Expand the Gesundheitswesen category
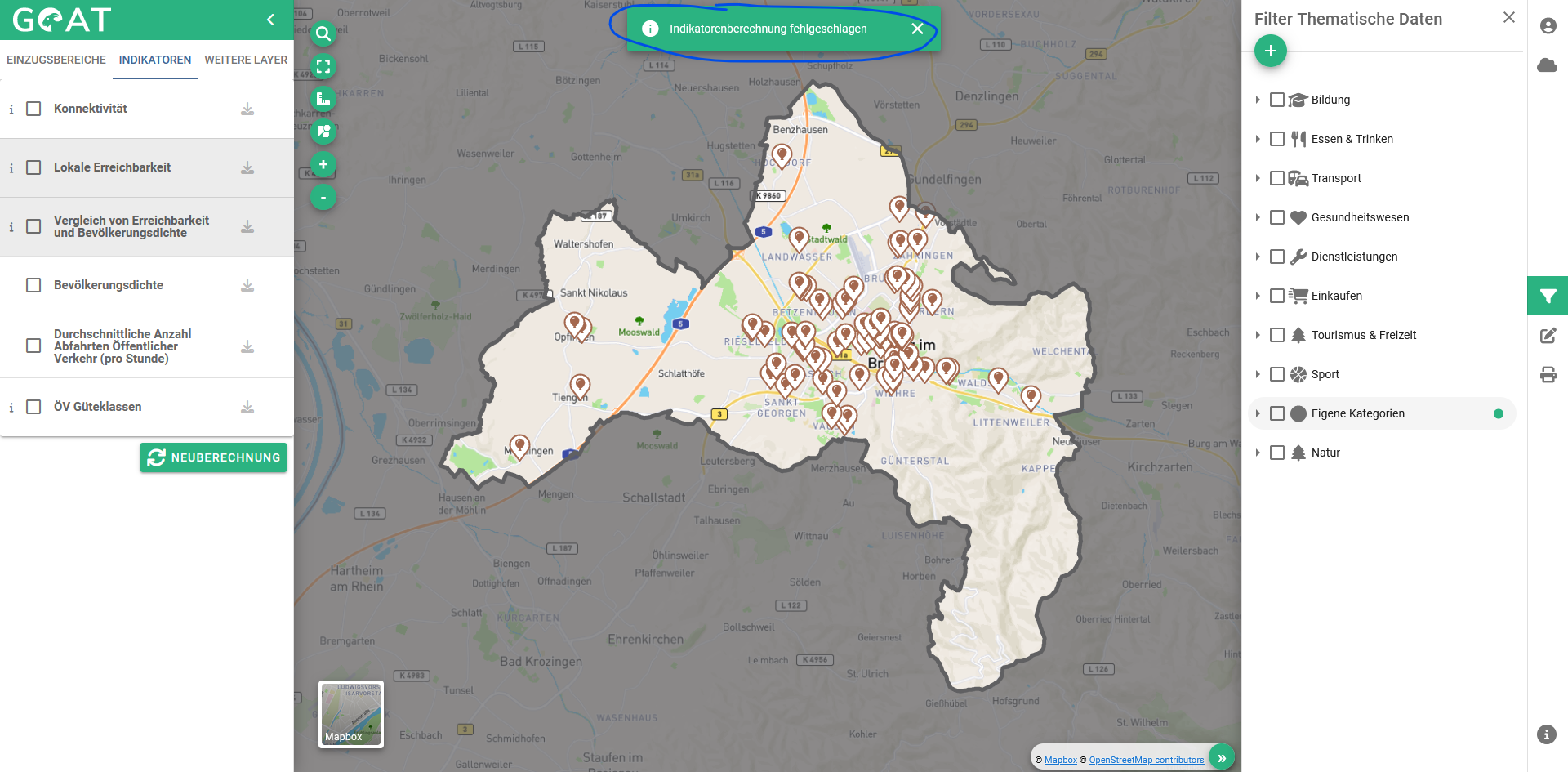 1258,217
